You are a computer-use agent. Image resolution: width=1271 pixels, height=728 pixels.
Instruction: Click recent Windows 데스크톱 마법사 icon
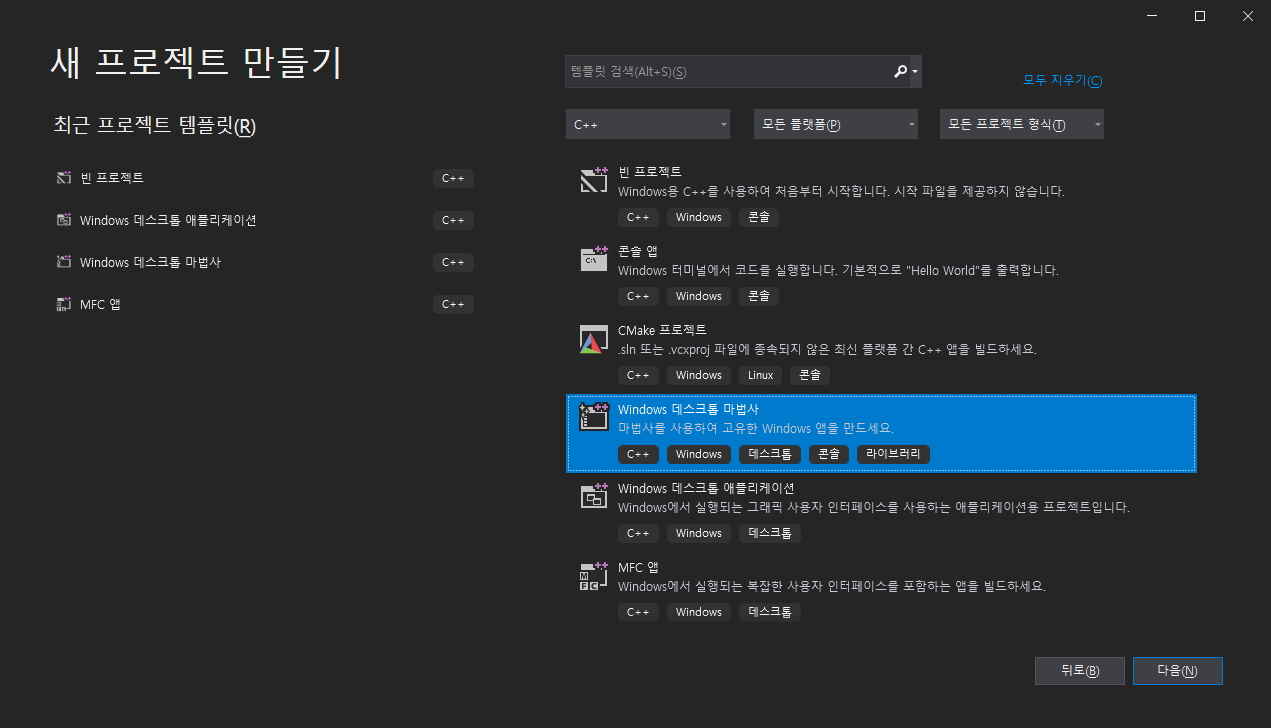[64, 262]
